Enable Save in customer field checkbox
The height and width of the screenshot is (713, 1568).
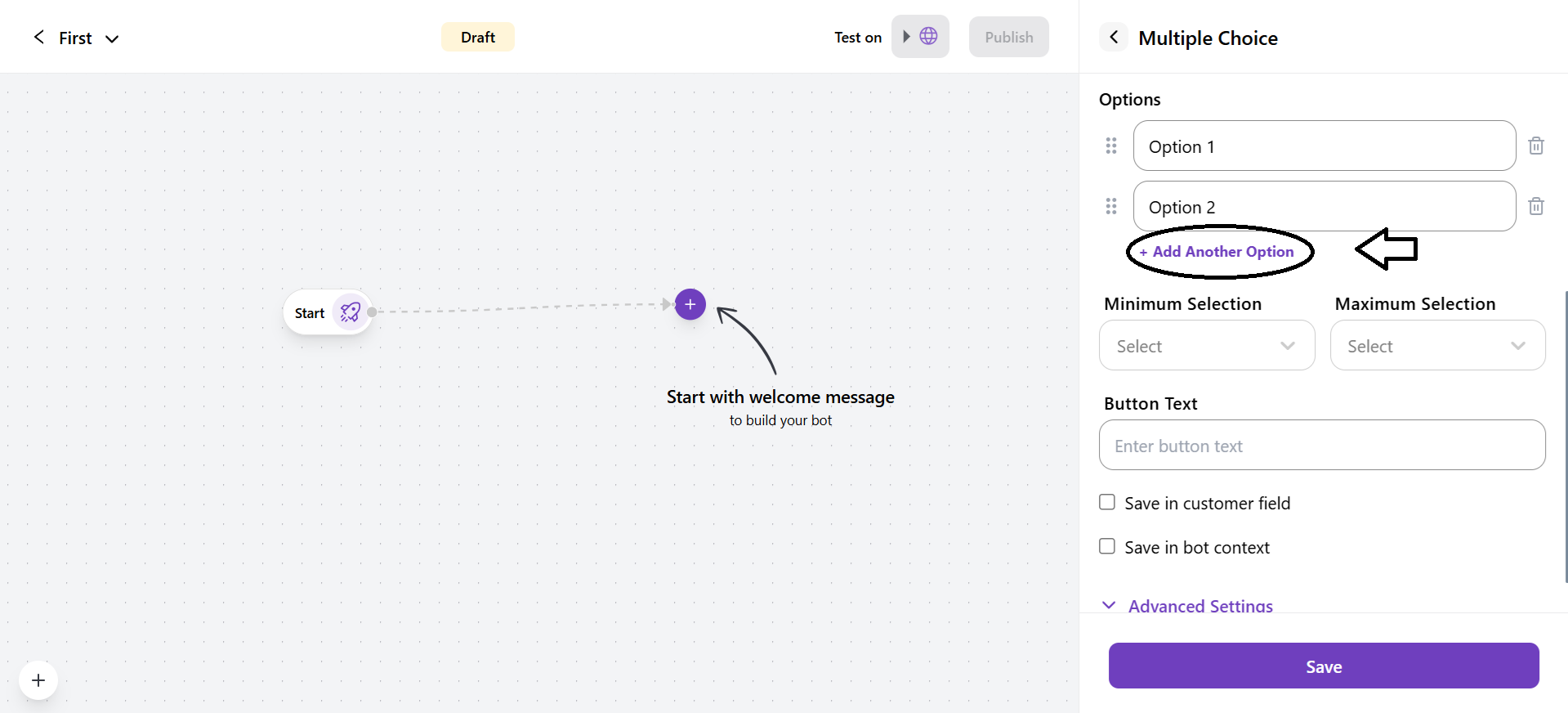click(1107, 502)
